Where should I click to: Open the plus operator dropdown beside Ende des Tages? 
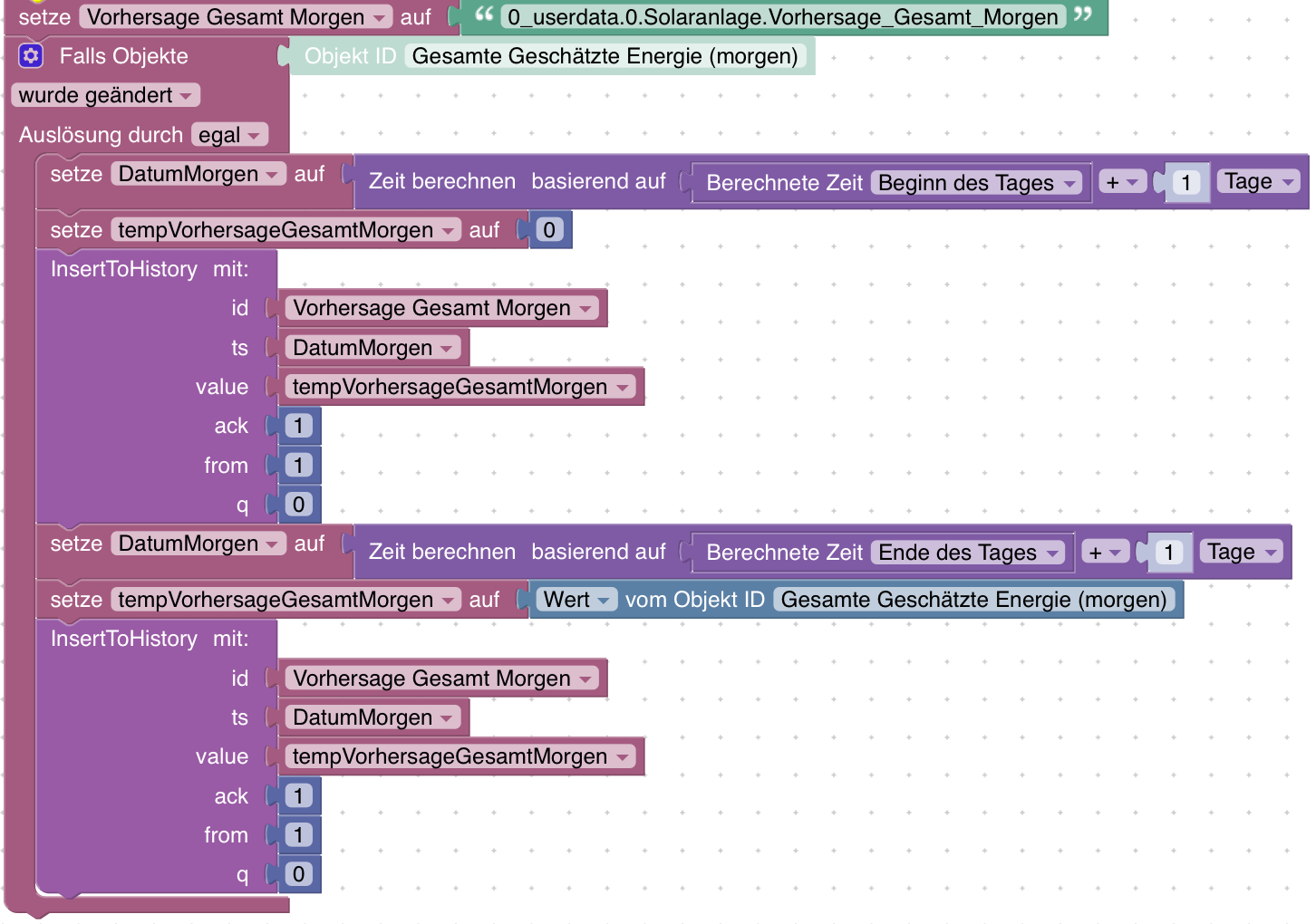(1105, 553)
